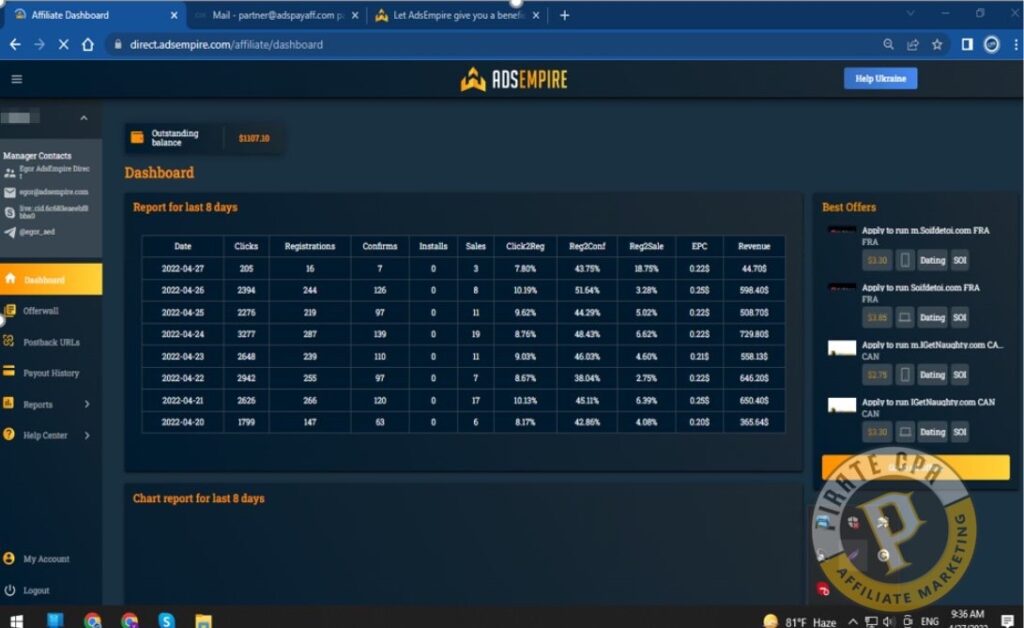Image resolution: width=1024 pixels, height=628 pixels.
Task: Open File Explorer from taskbar
Action: point(203,620)
